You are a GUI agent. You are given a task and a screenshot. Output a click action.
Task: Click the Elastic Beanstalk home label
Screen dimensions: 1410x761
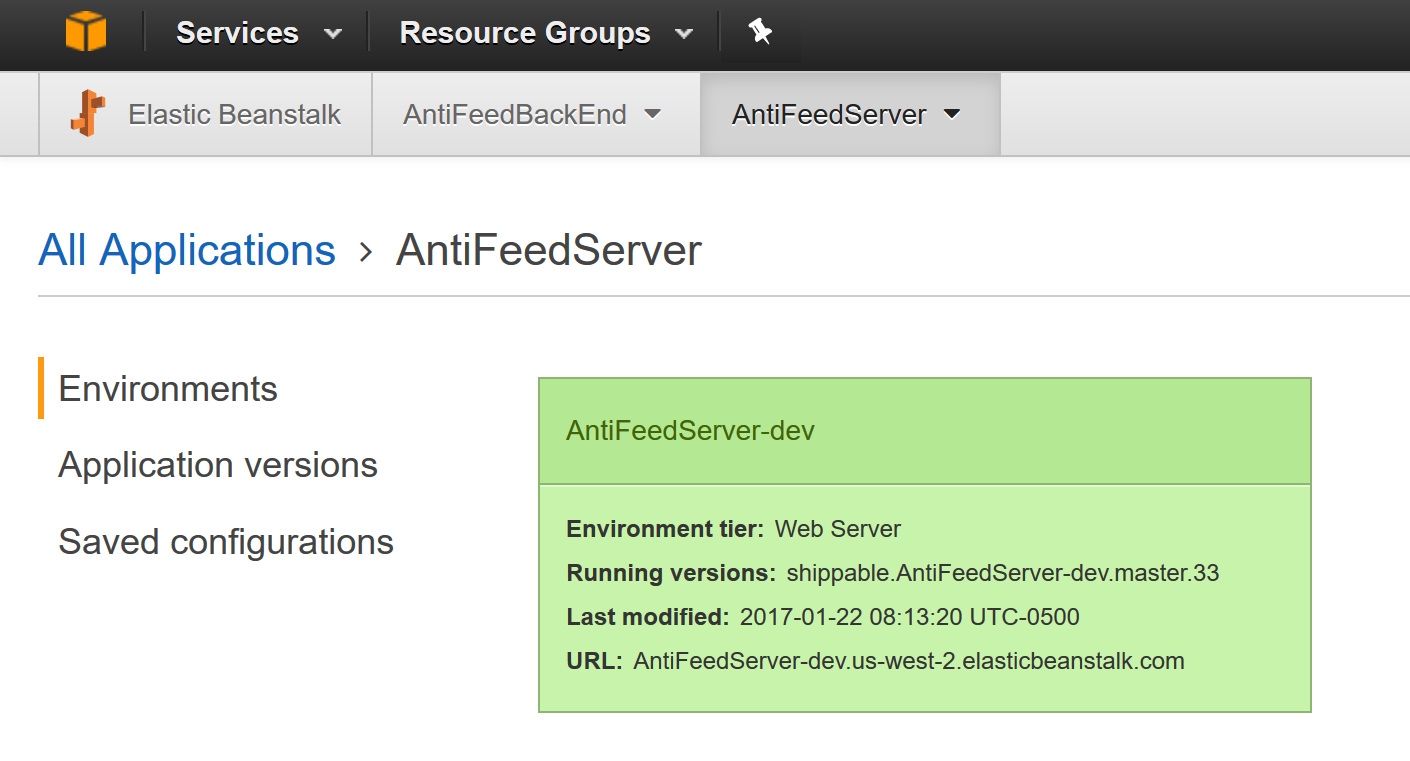tap(234, 114)
